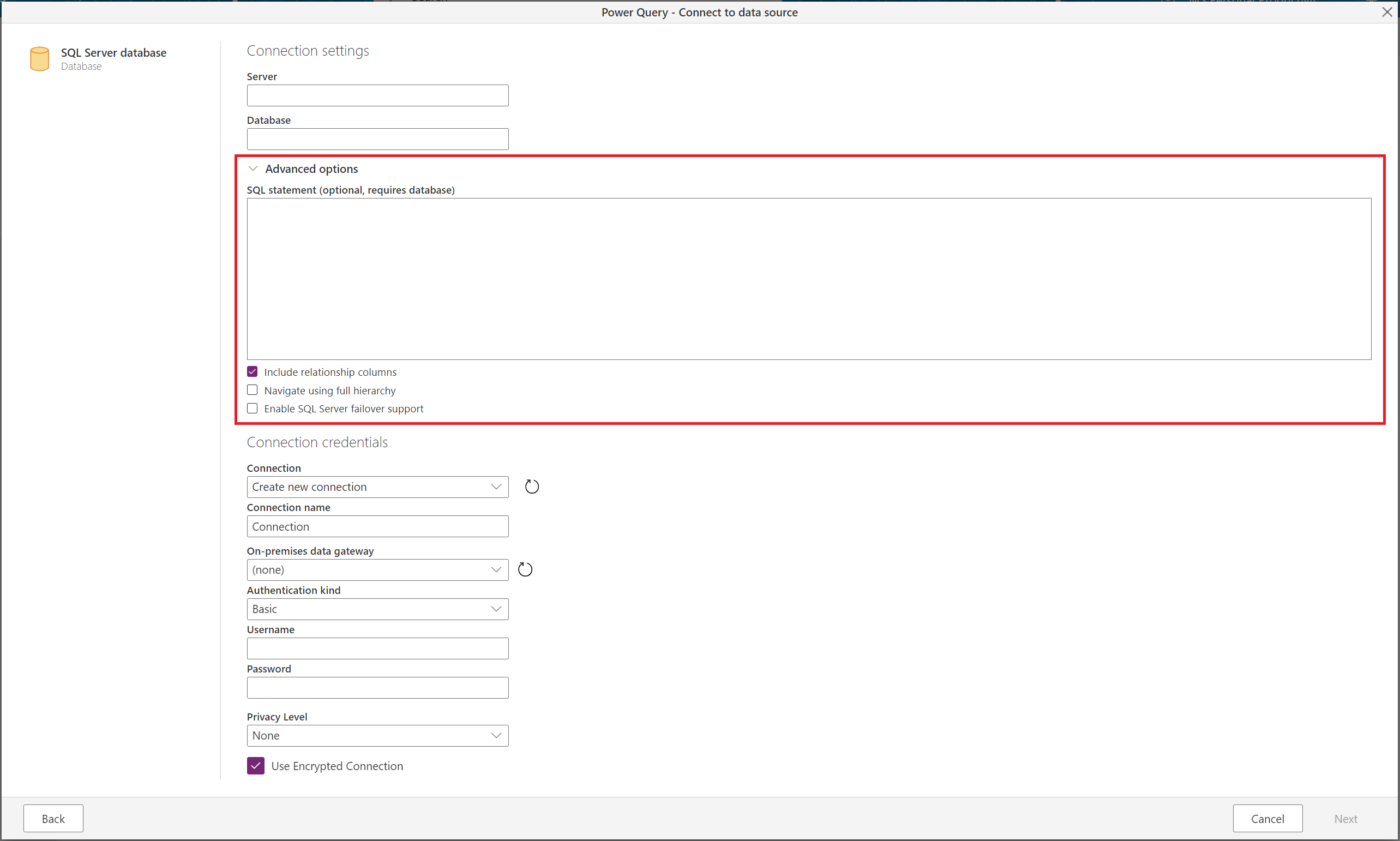Viewport: 1400px width, 841px height.
Task: Uncheck Include relationship columns
Action: point(253,372)
